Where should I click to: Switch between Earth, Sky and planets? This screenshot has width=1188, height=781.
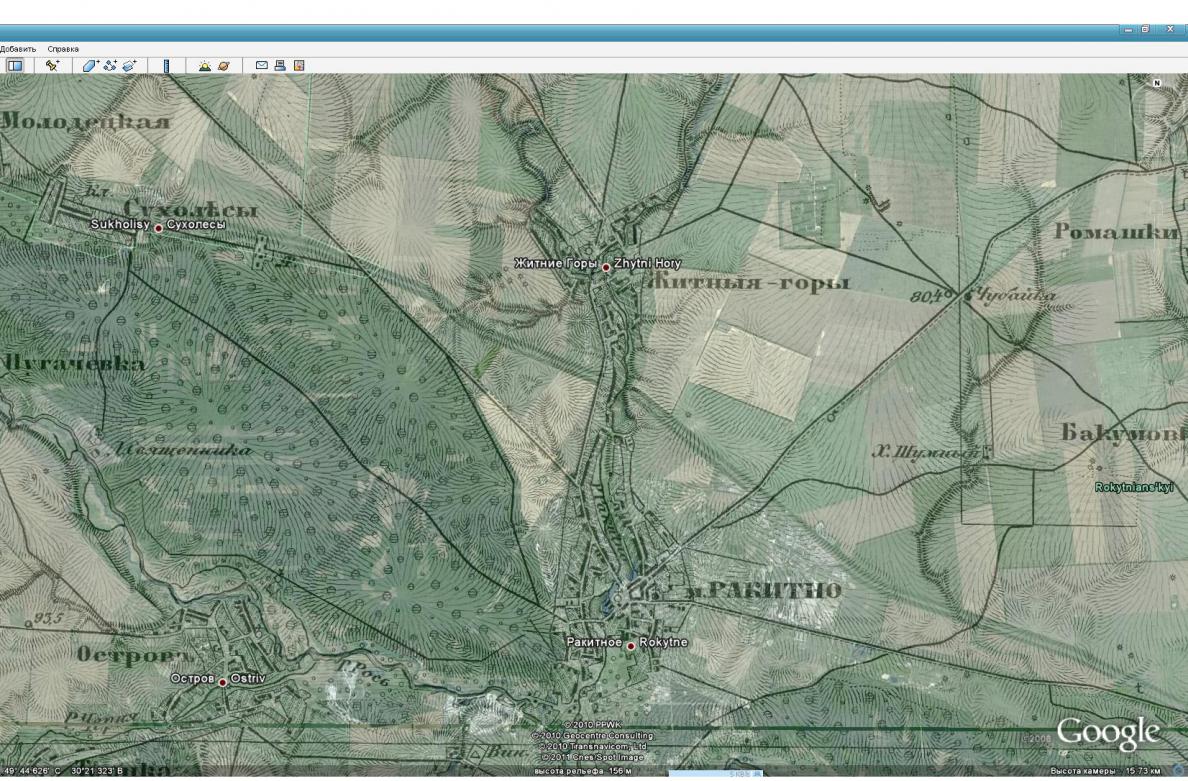click(x=224, y=66)
